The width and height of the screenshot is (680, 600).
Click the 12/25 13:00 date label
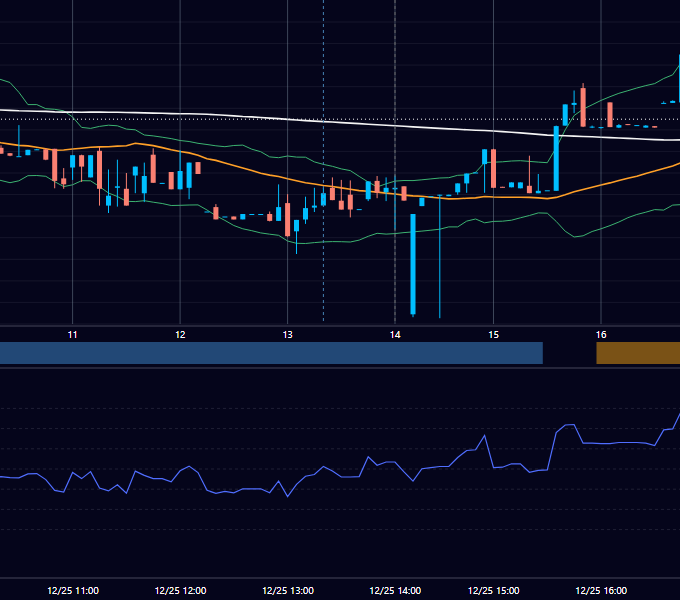coord(288,590)
